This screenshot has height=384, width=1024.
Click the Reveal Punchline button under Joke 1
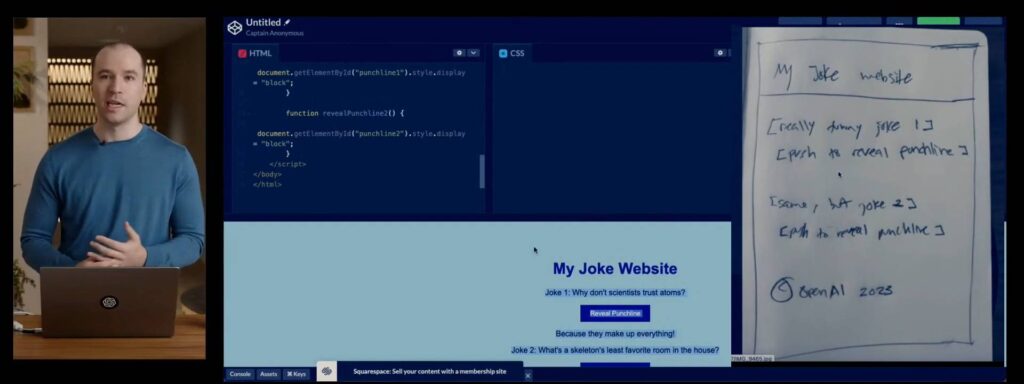pyautogui.click(x=615, y=313)
